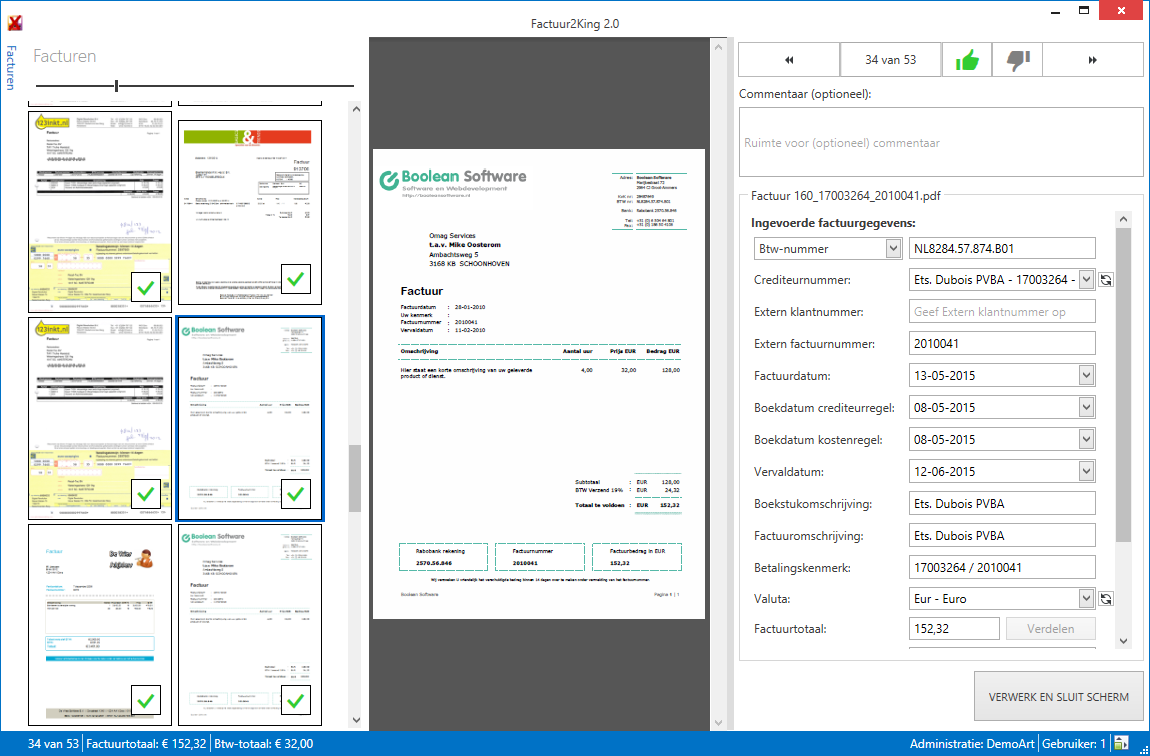Click the status bar administration icon
The width and height of the screenshot is (1150, 756).
pyautogui.click(x=1120, y=744)
